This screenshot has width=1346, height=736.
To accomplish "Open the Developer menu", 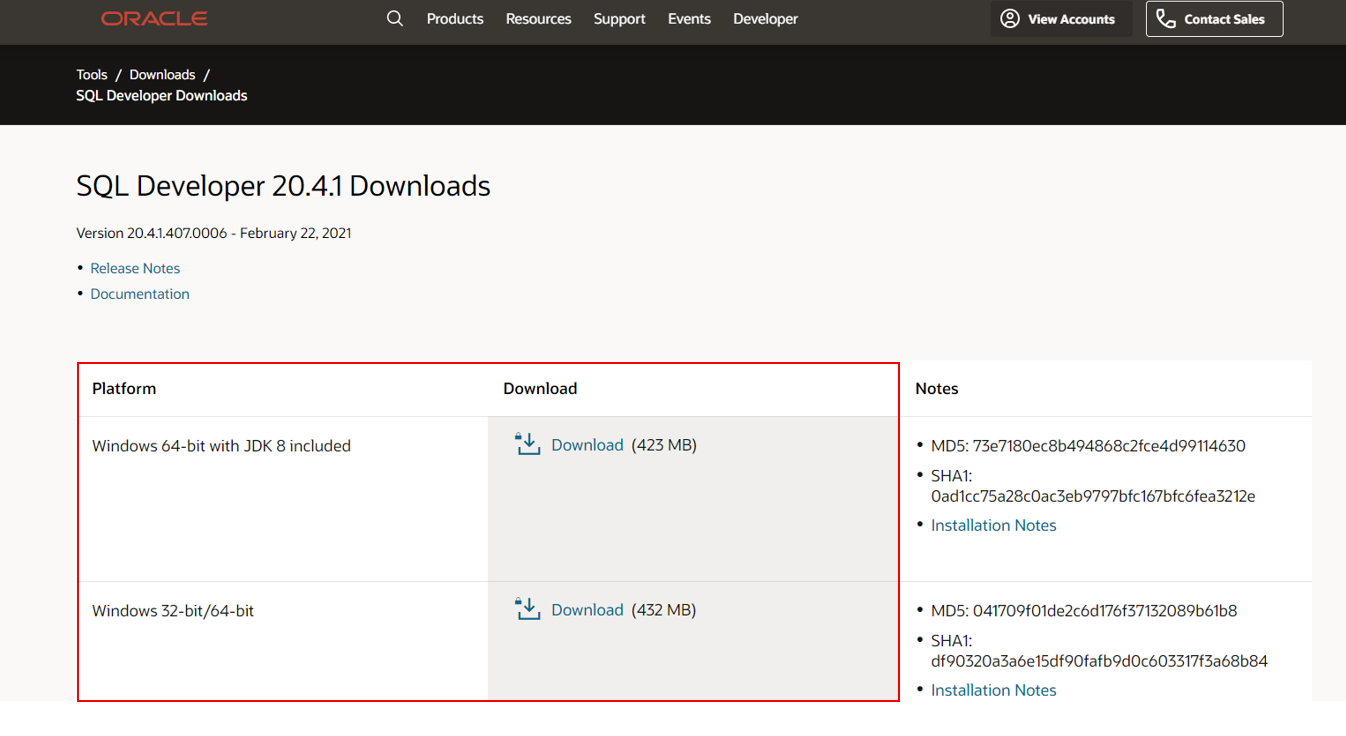I will (x=765, y=19).
